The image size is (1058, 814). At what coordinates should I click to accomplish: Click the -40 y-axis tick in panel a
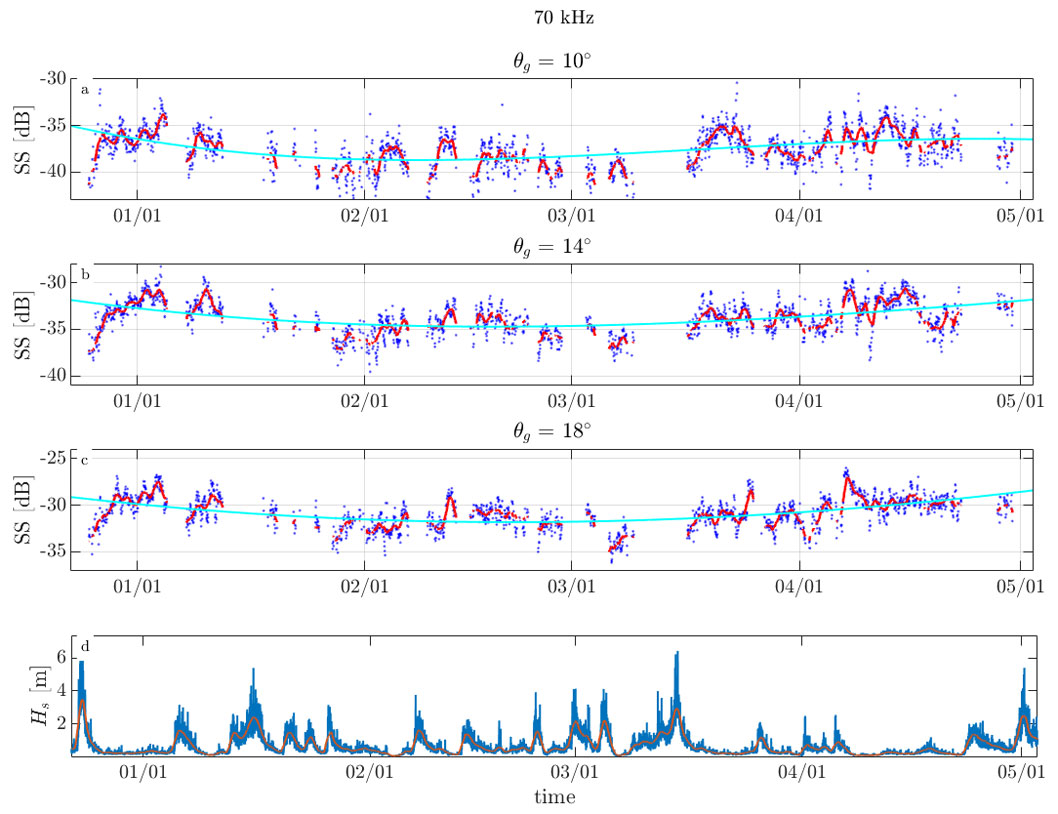[50, 172]
